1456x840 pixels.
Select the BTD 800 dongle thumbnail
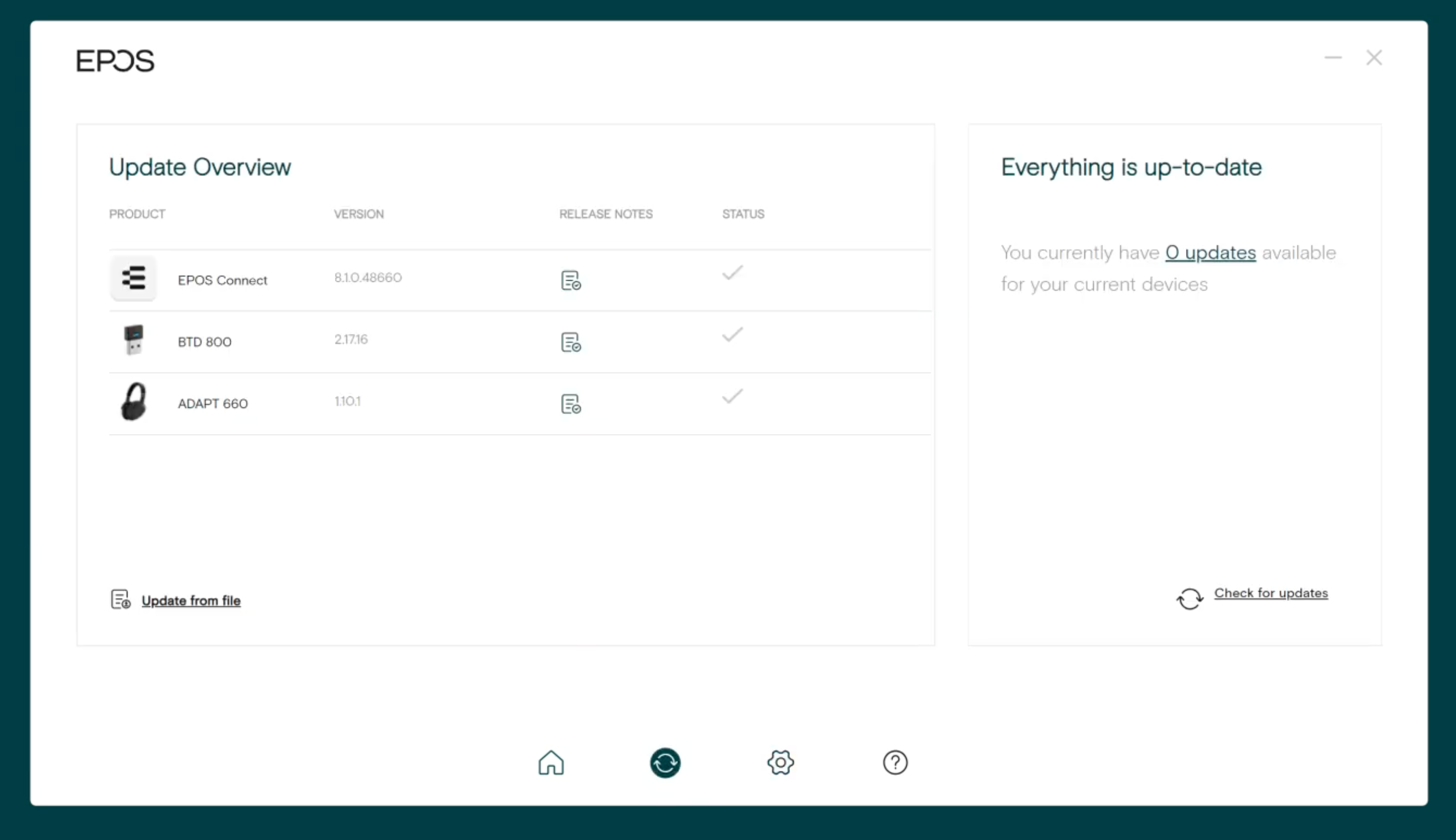point(133,341)
